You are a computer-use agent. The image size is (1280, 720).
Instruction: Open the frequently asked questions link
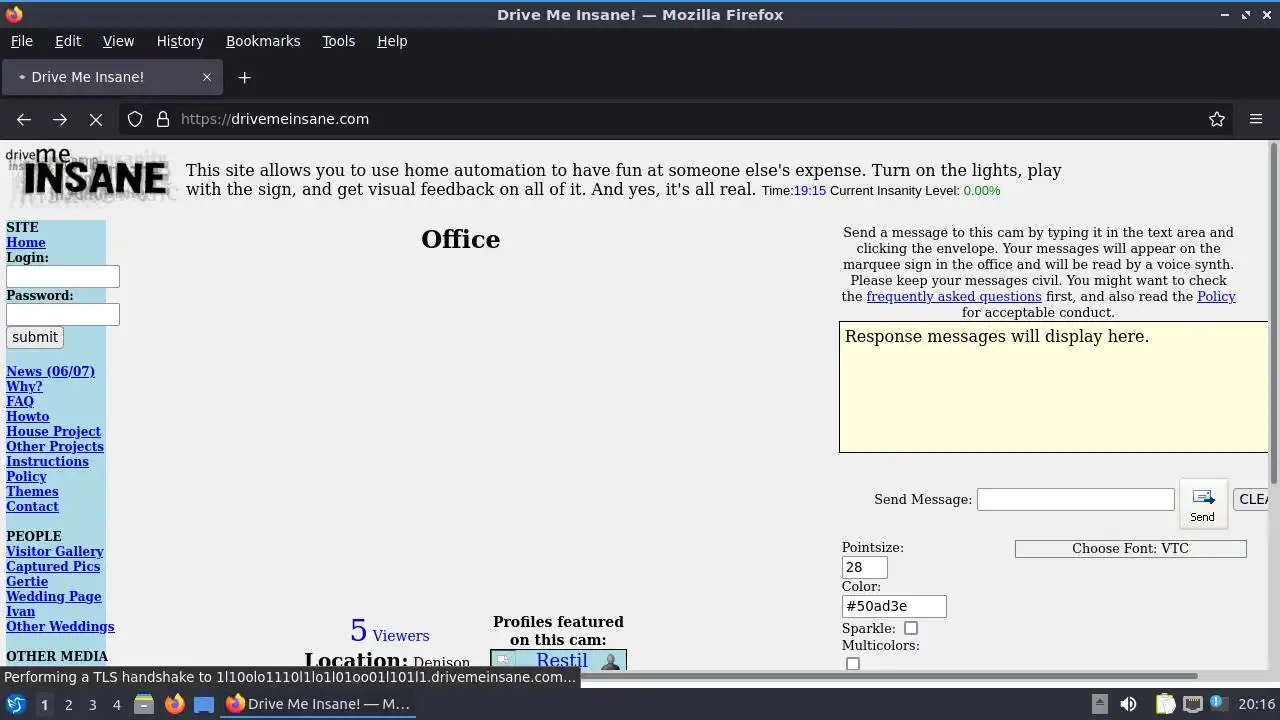[x=954, y=296]
